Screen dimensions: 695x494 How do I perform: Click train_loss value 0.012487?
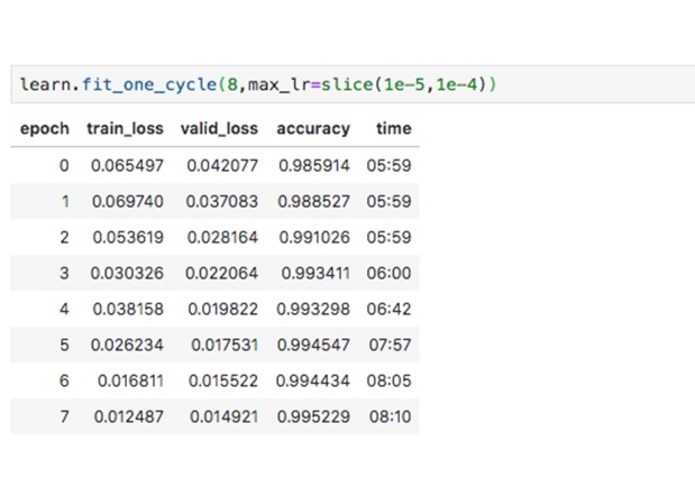click(129, 417)
